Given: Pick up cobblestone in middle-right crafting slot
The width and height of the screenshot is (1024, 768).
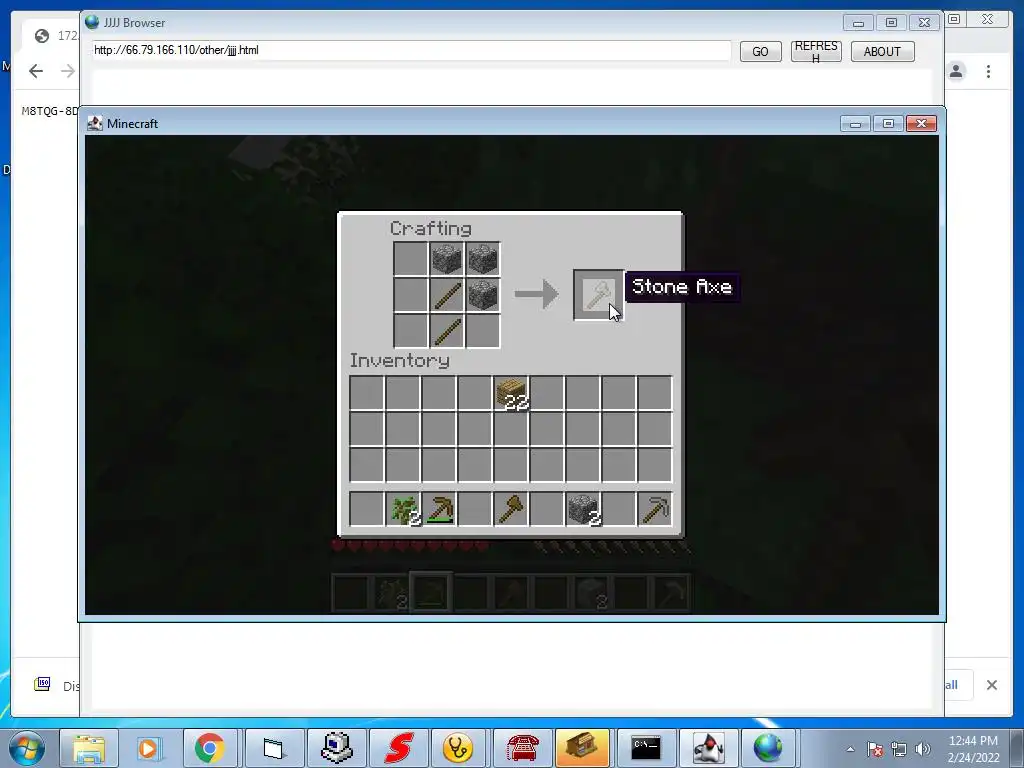Looking at the screenshot, I should 483,295.
